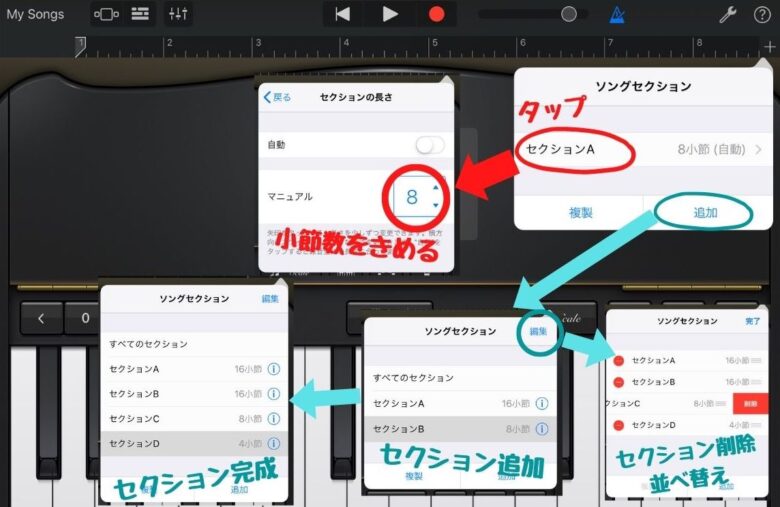Start recording with the red record button

point(436,14)
